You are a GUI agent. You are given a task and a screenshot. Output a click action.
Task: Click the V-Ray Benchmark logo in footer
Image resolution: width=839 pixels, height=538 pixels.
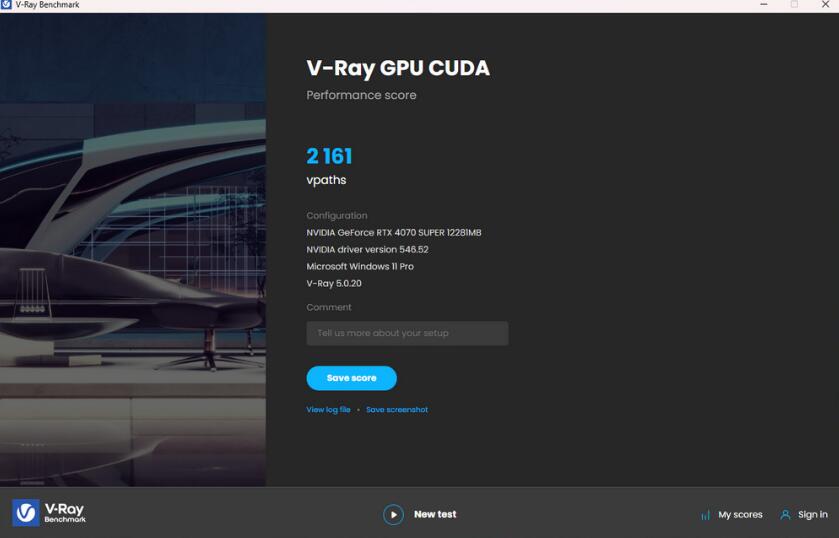coord(49,513)
